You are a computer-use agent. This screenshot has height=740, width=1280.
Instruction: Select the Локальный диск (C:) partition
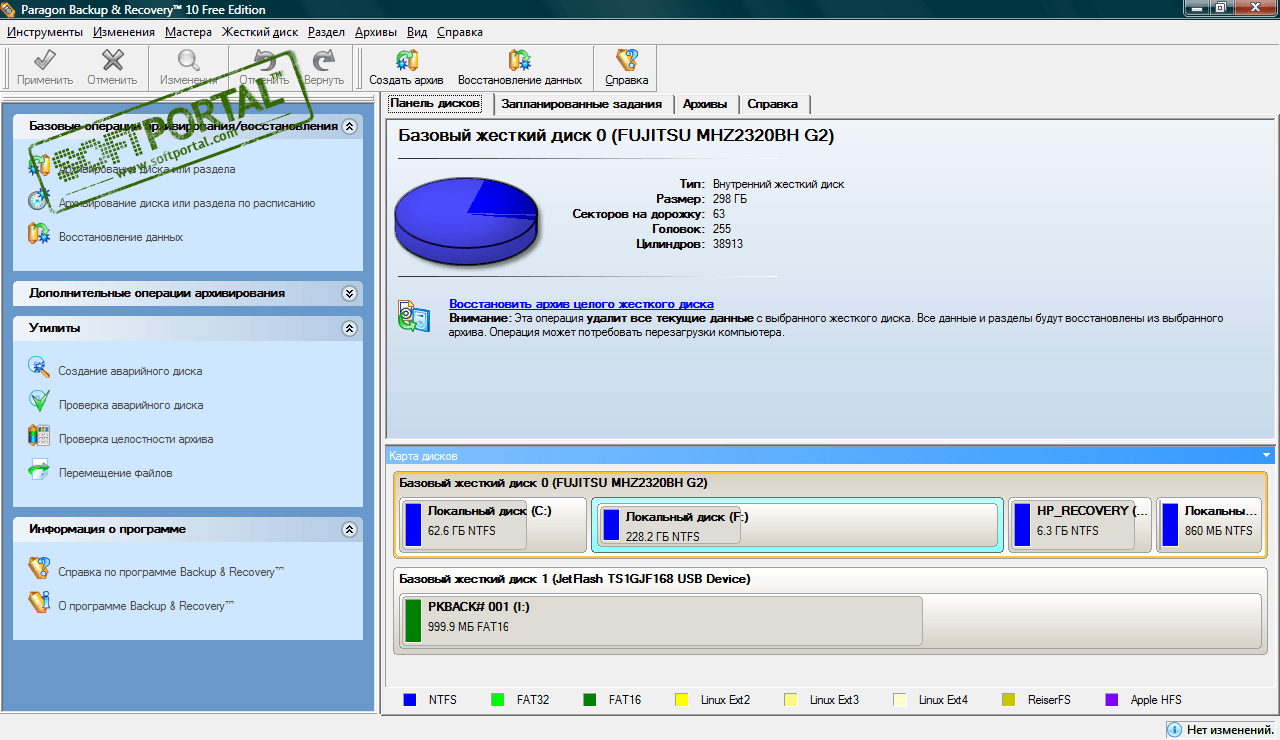tap(492, 525)
